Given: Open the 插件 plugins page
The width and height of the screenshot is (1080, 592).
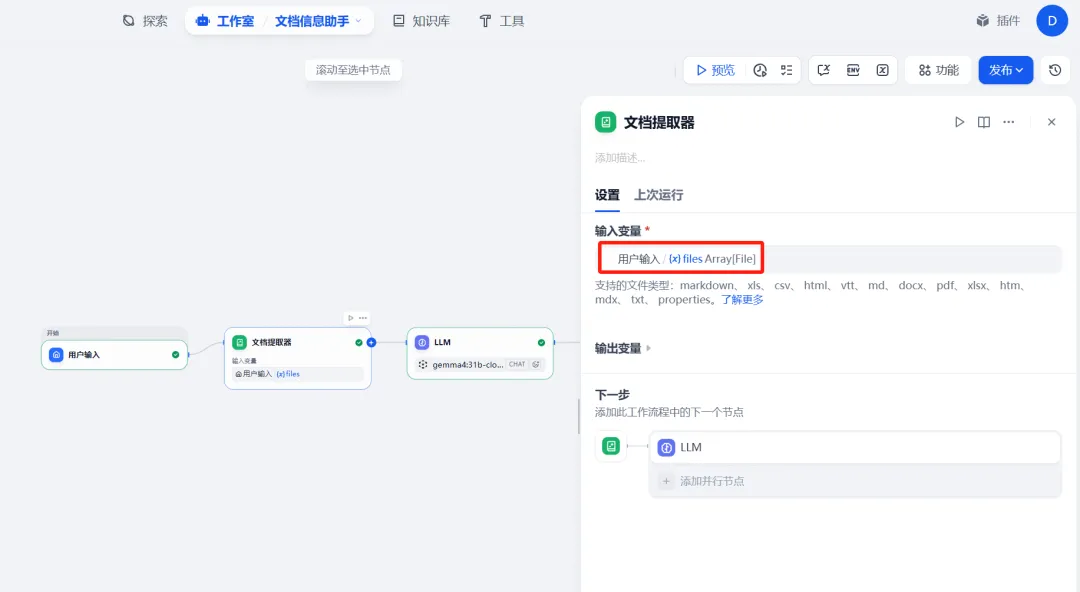Looking at the screenshot, I should pyautogui.click(x=998, y=21).
